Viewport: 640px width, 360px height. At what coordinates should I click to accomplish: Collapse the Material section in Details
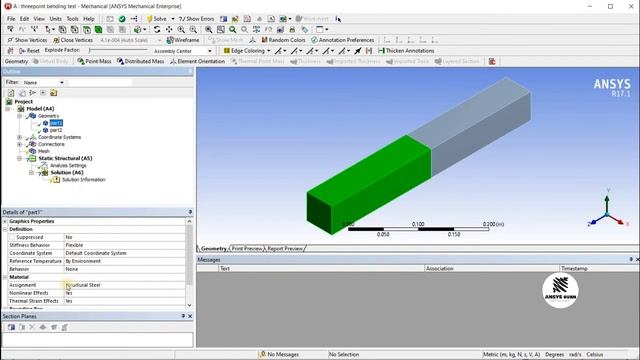tap(5, 277)
